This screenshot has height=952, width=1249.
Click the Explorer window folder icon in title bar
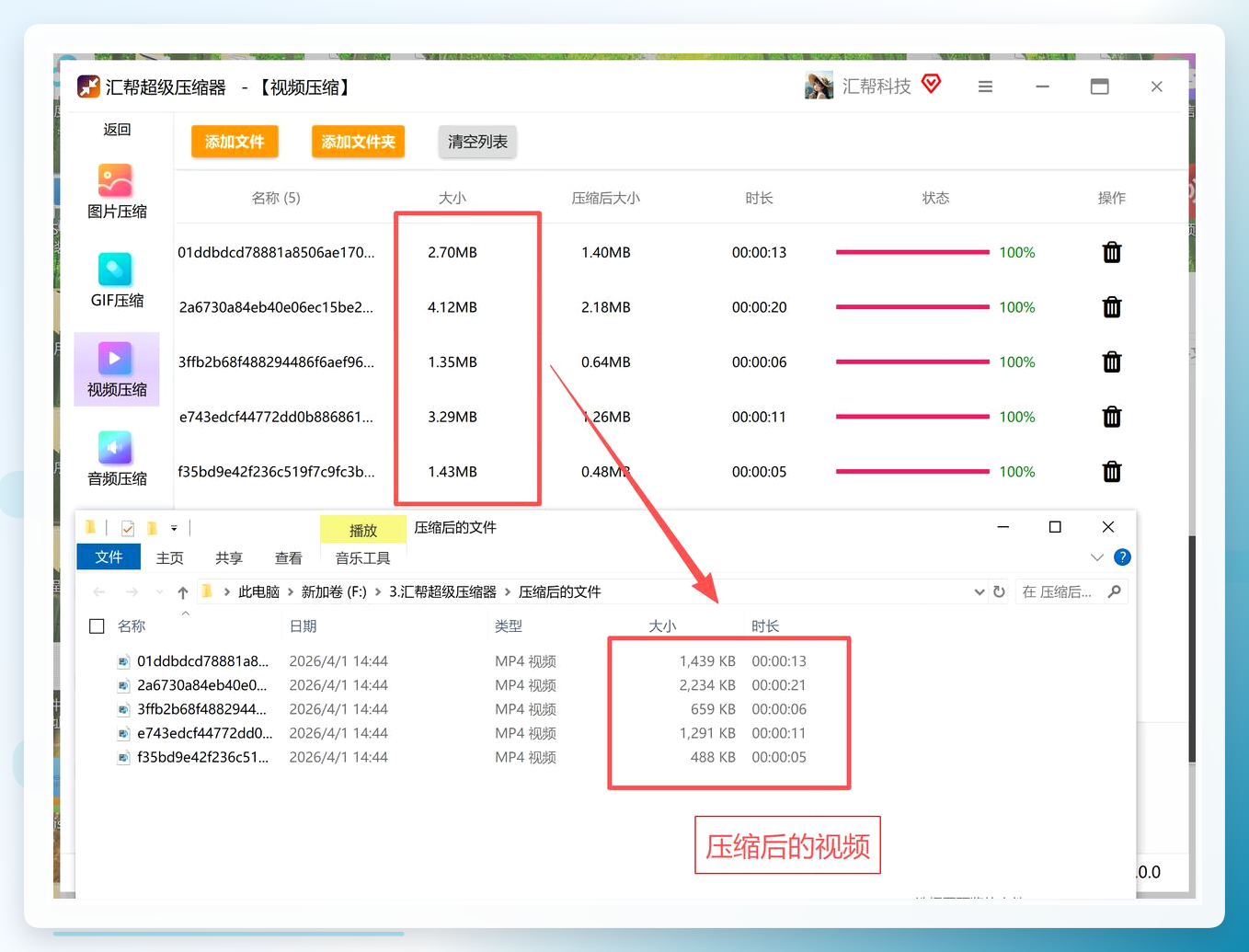tap(90, 527)
